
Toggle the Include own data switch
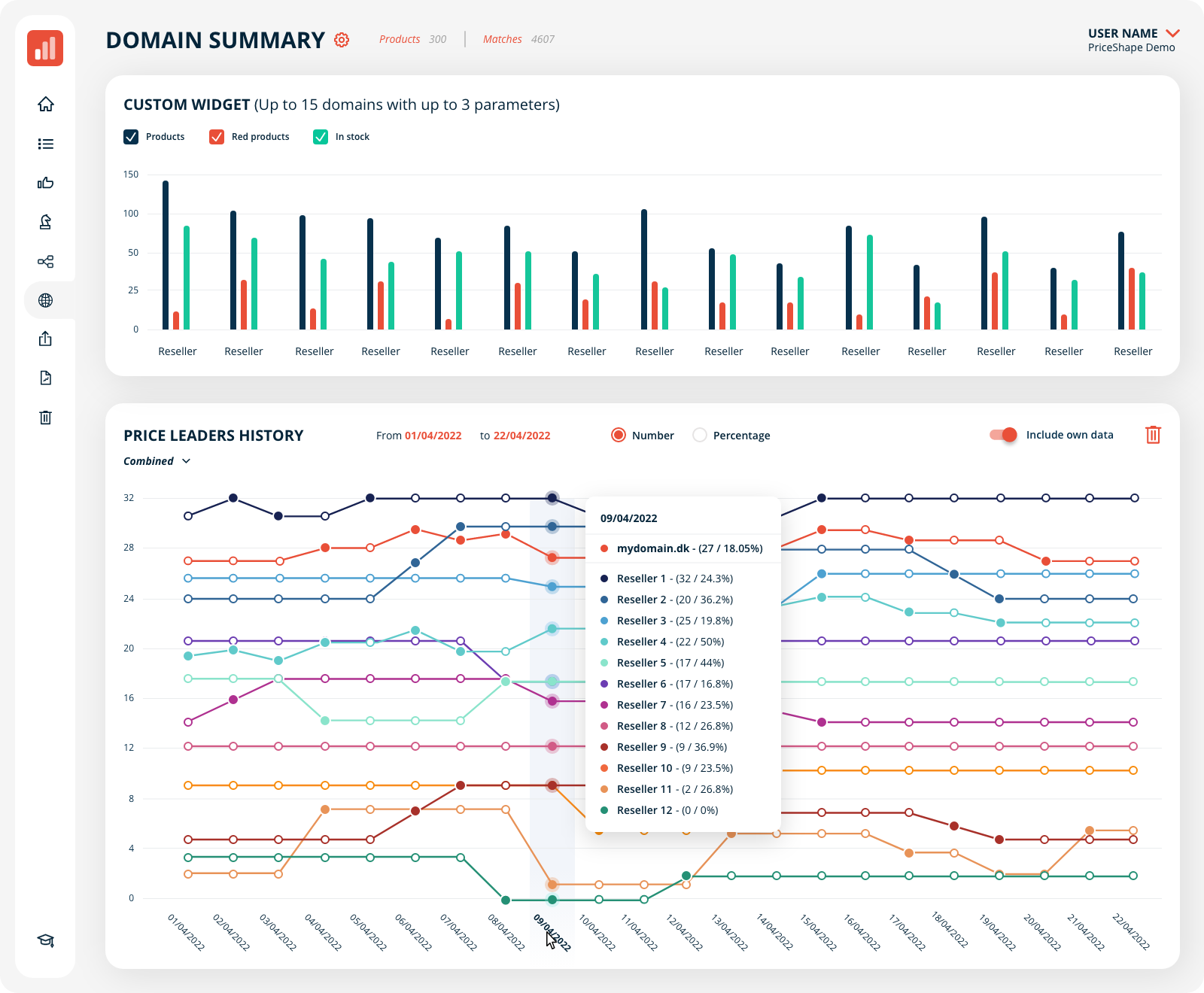click(1004, 435)
